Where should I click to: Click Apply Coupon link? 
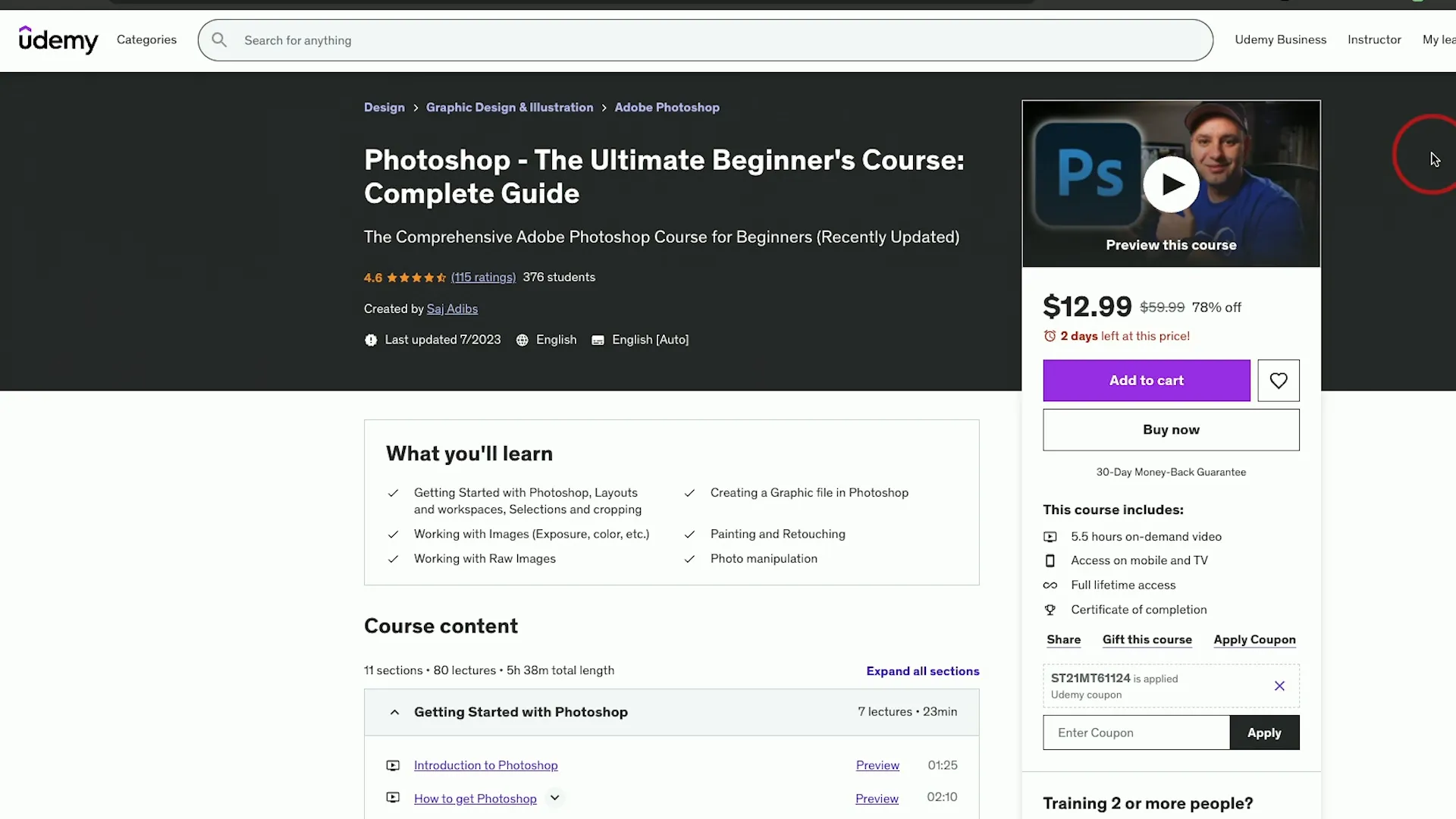click(1254, 640)
